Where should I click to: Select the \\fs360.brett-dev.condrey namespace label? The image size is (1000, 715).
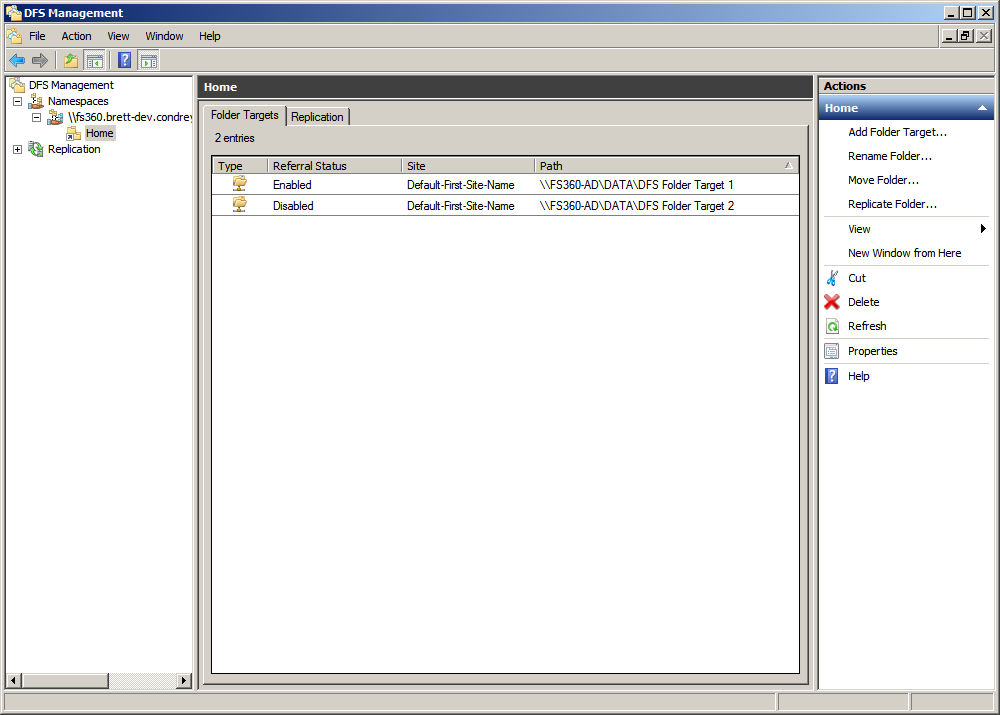pyautogui.click(x=130, y=117)
